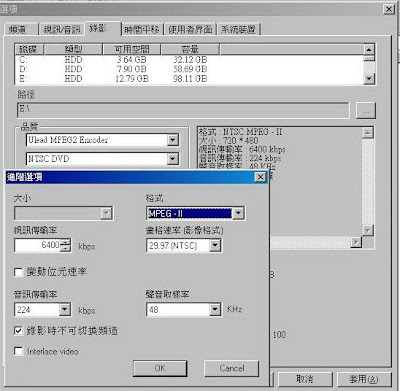
Task: Toggle the Interlace video checkbox
Action: coord(19,351)
